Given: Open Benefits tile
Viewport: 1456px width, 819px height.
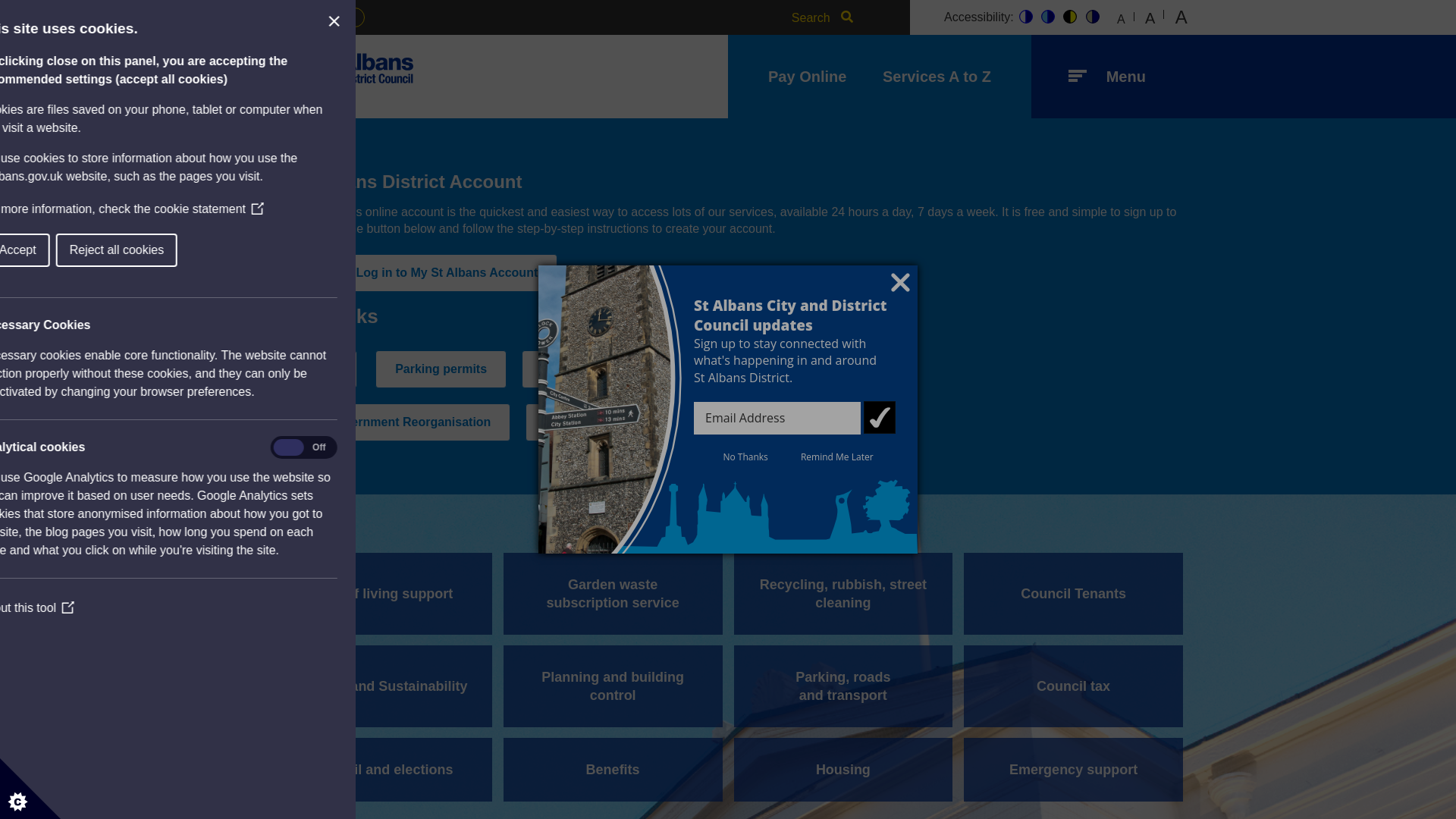Looking at the screenshot, I should (x=613, y=770).
